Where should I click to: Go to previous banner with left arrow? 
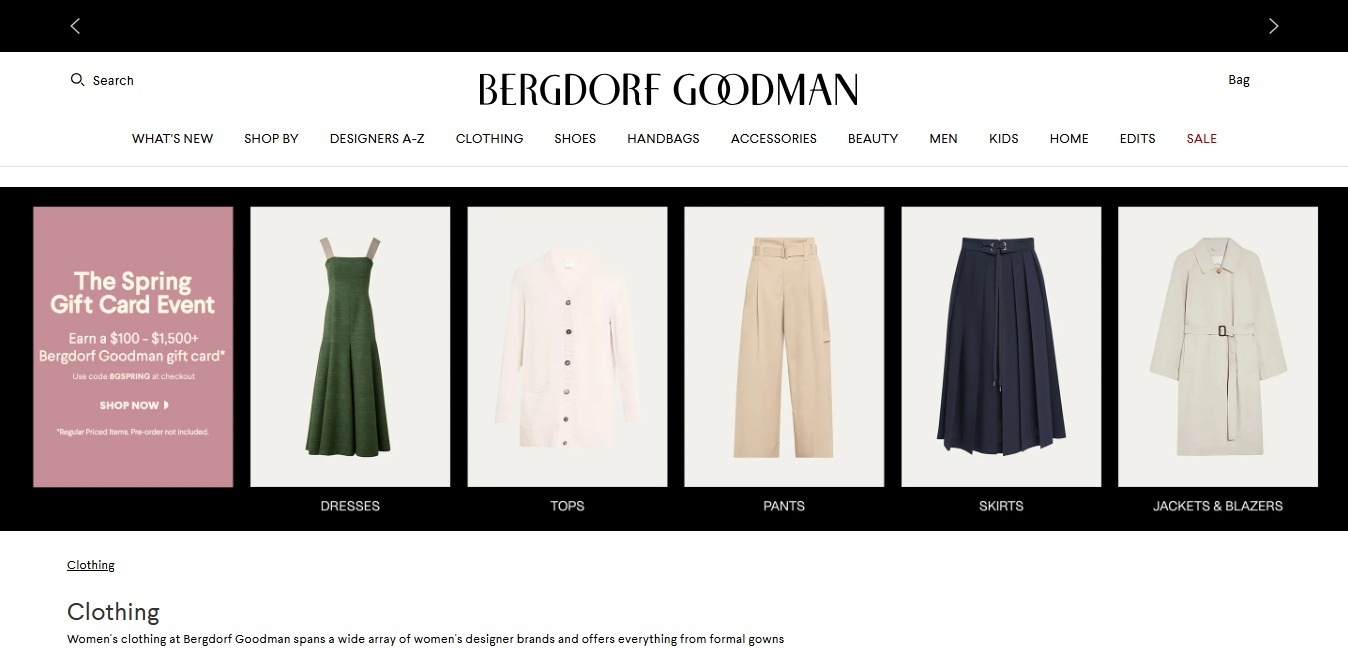tap(75, 26)
